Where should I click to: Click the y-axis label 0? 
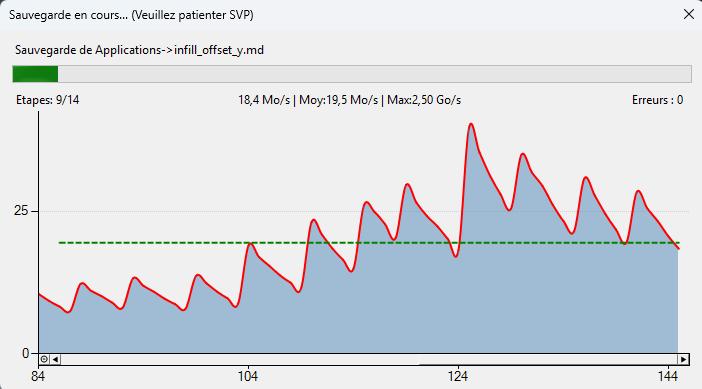(25, 353)
